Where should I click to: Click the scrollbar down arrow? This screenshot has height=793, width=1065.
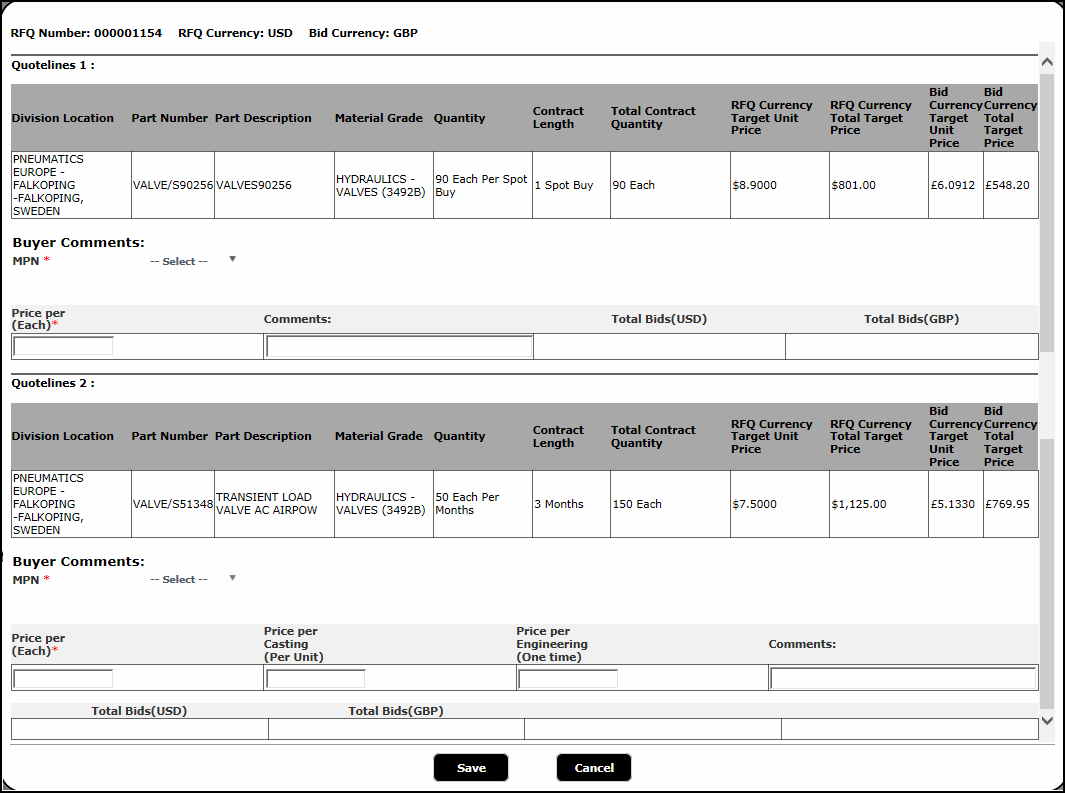click(x=1047, y=721)
